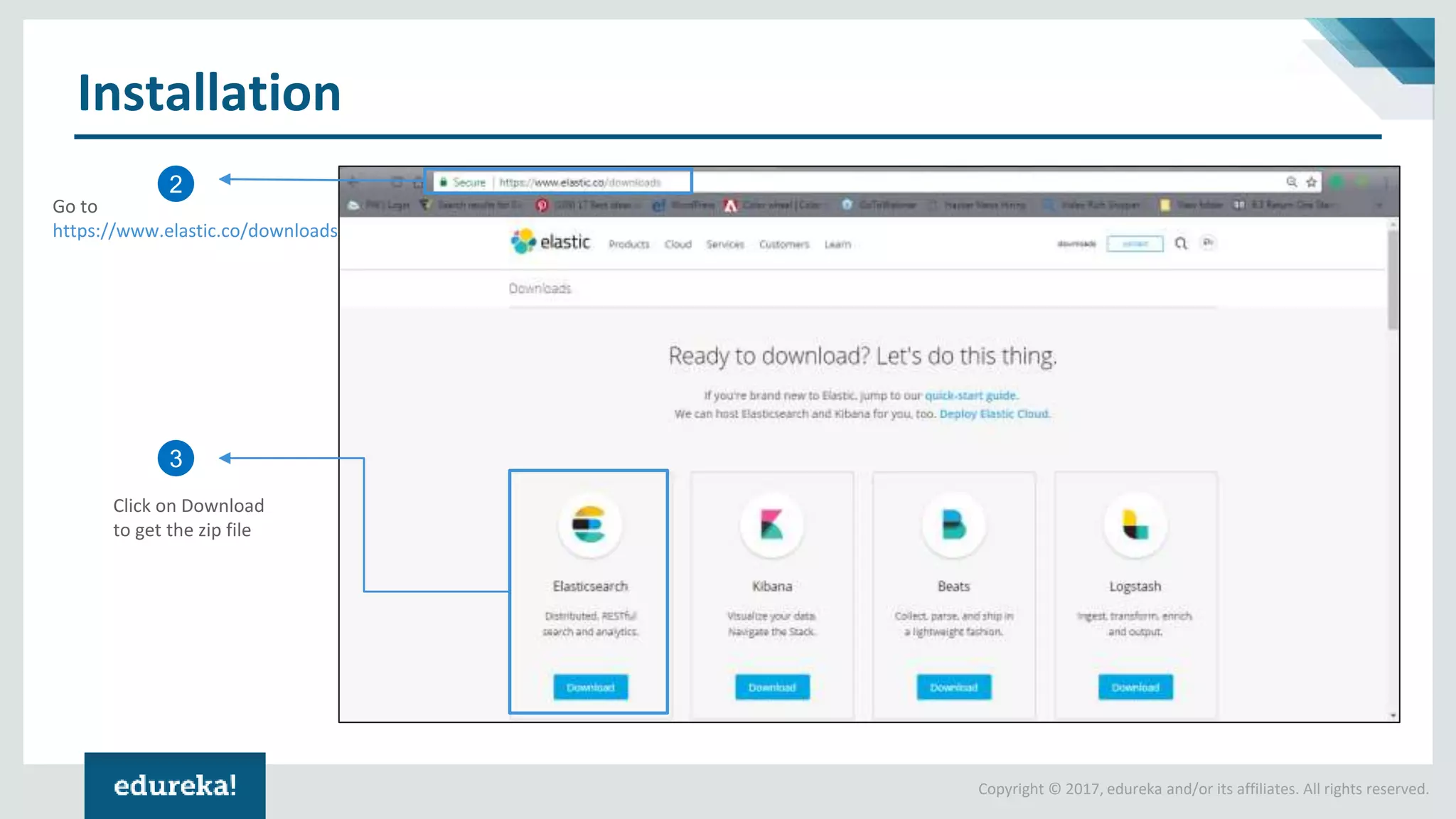
Task: Click the site search magnifier icon
Action: coord(1181,244)
